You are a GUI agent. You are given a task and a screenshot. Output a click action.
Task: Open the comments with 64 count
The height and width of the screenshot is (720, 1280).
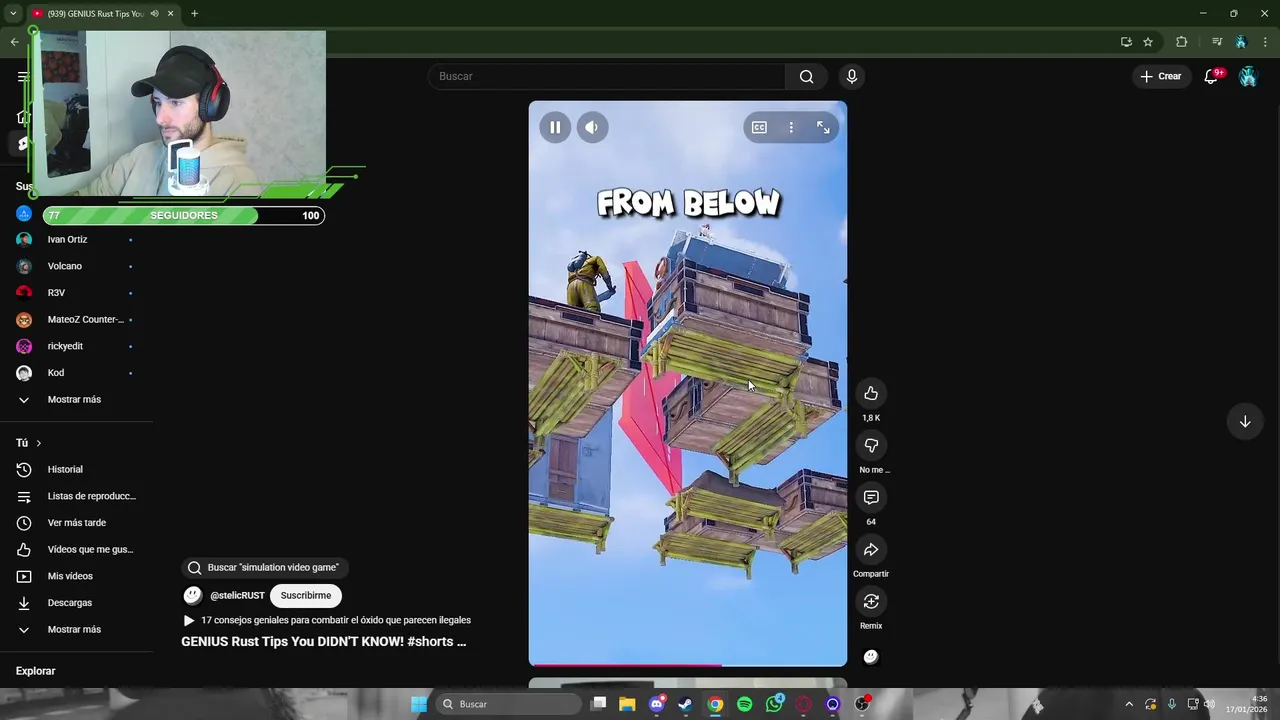[871, 497]
